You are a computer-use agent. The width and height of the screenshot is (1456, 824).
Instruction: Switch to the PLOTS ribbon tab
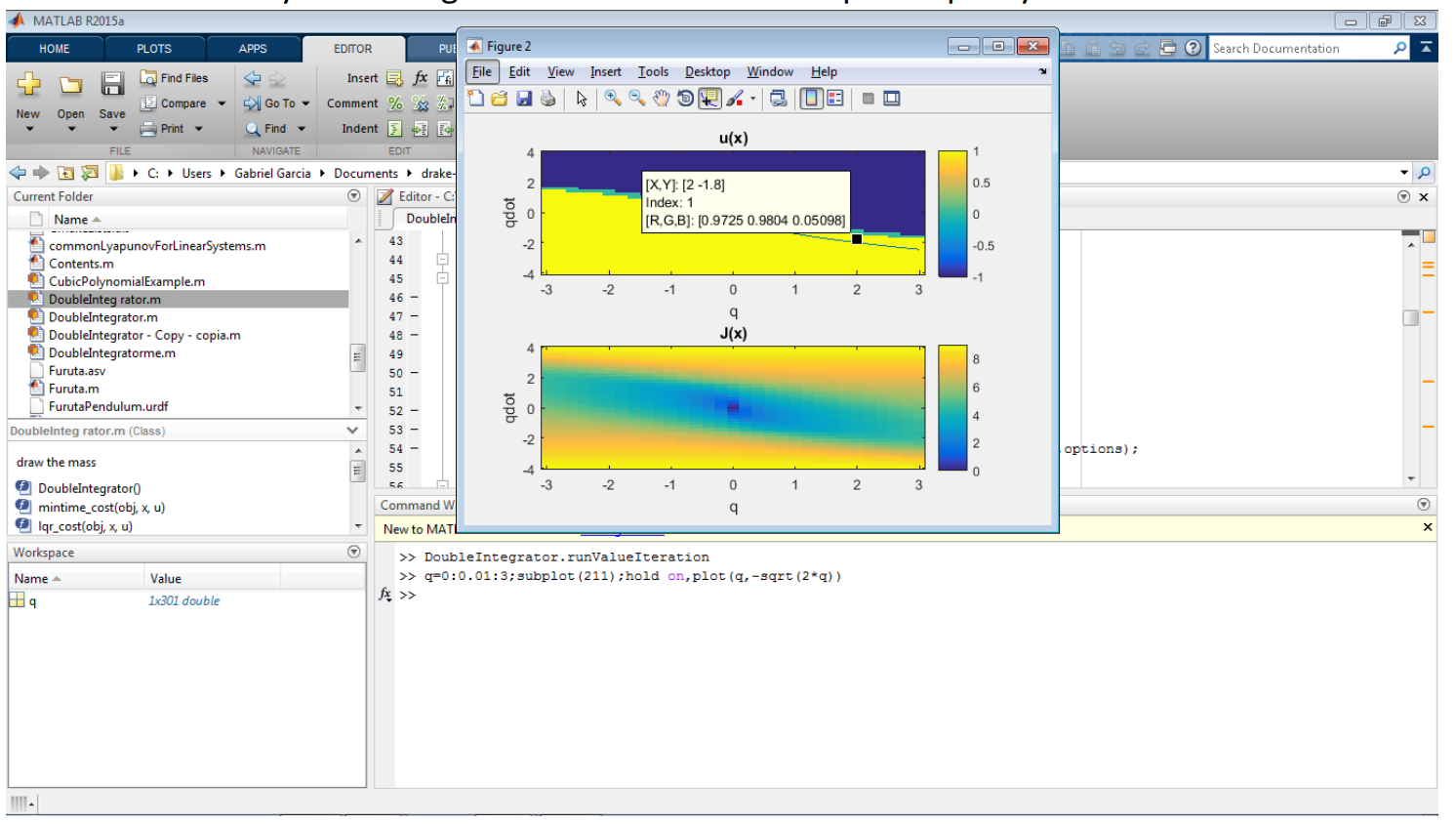(154, 49)
